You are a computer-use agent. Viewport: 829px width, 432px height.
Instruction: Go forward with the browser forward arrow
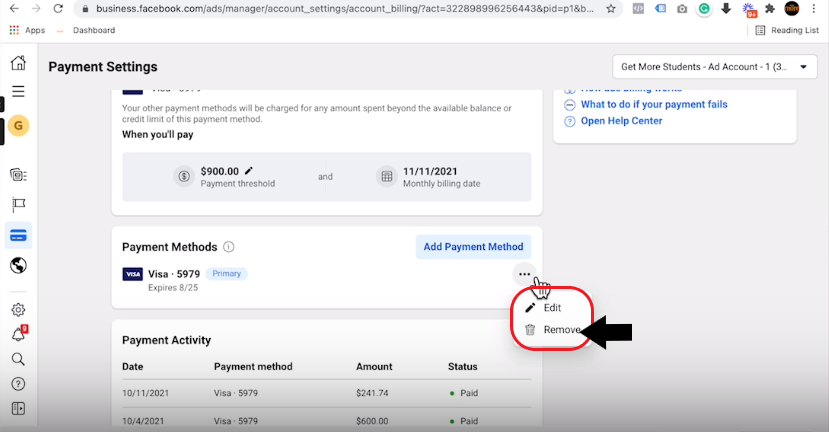click(x=36, y=8)
